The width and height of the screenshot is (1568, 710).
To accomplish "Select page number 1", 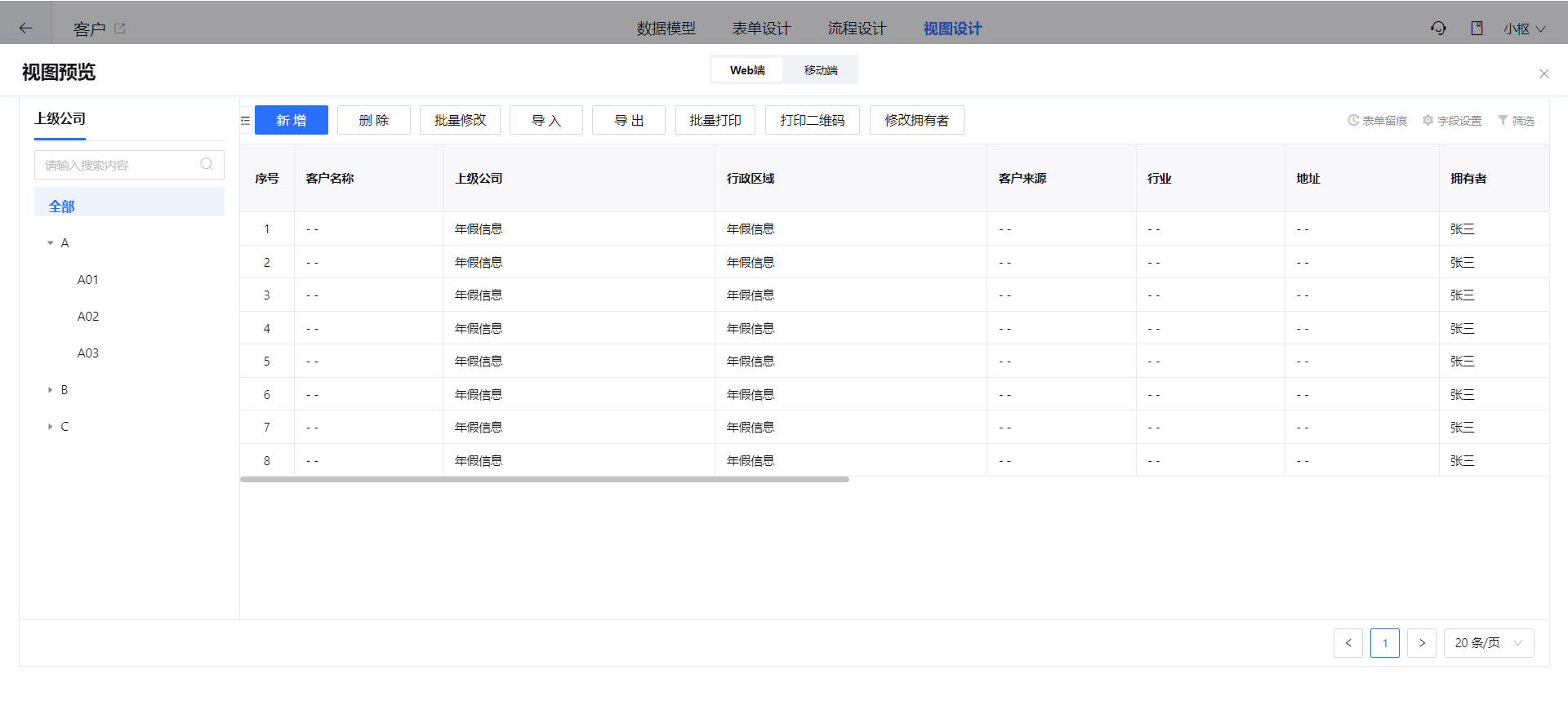I will [1385, 643].
